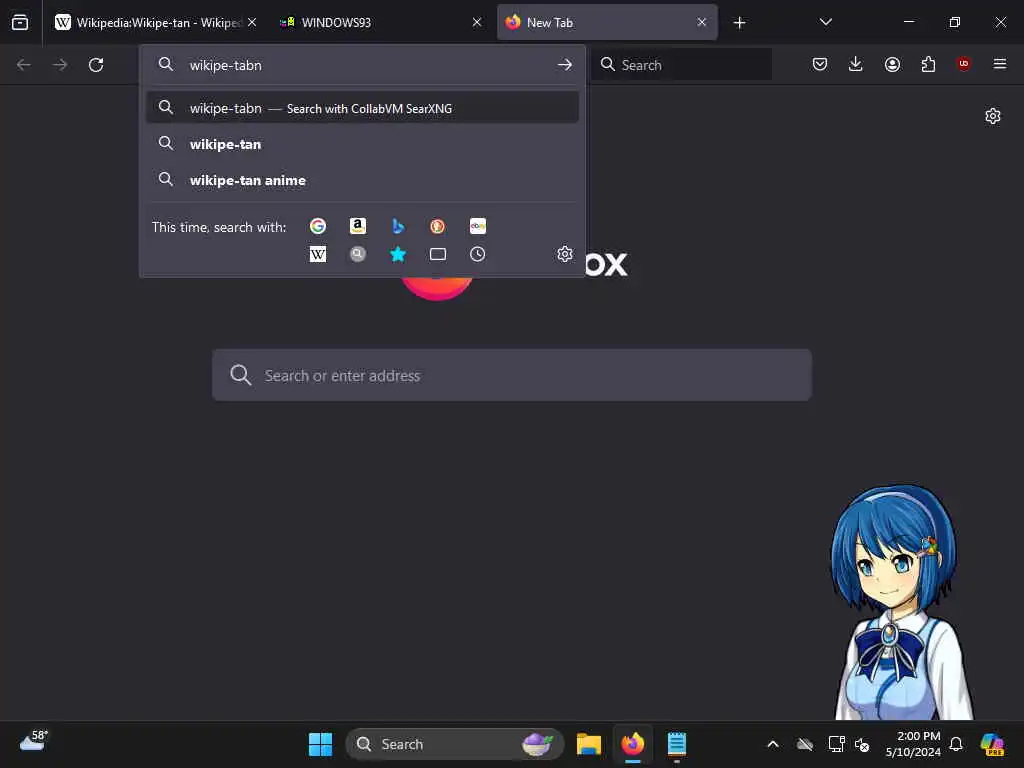The height and width of the screenshot is (768, 1024).
Task: Open the Firefox application menu
Action: tap(999, 64)
